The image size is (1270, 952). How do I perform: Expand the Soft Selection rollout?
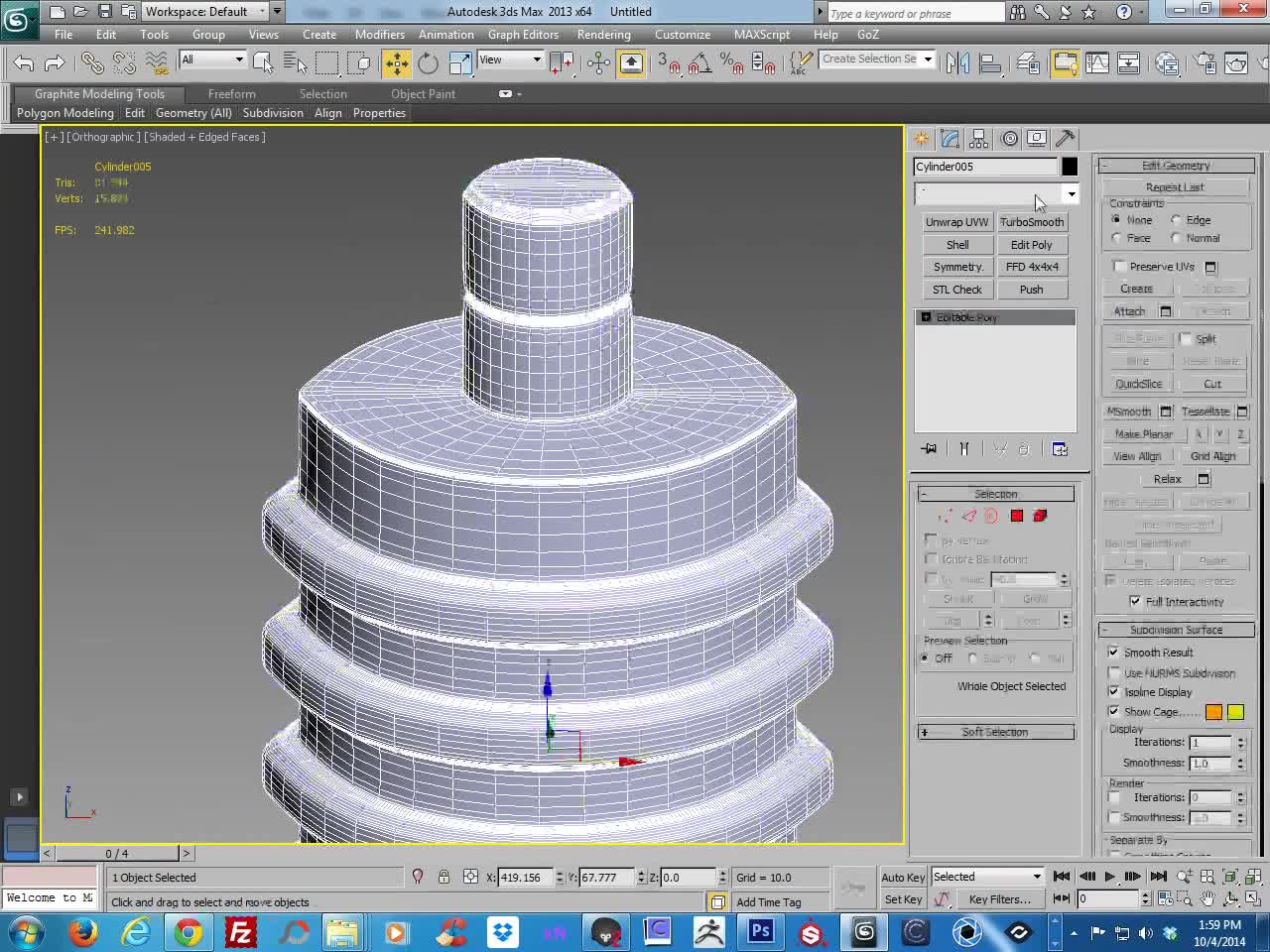click(996, 732)
